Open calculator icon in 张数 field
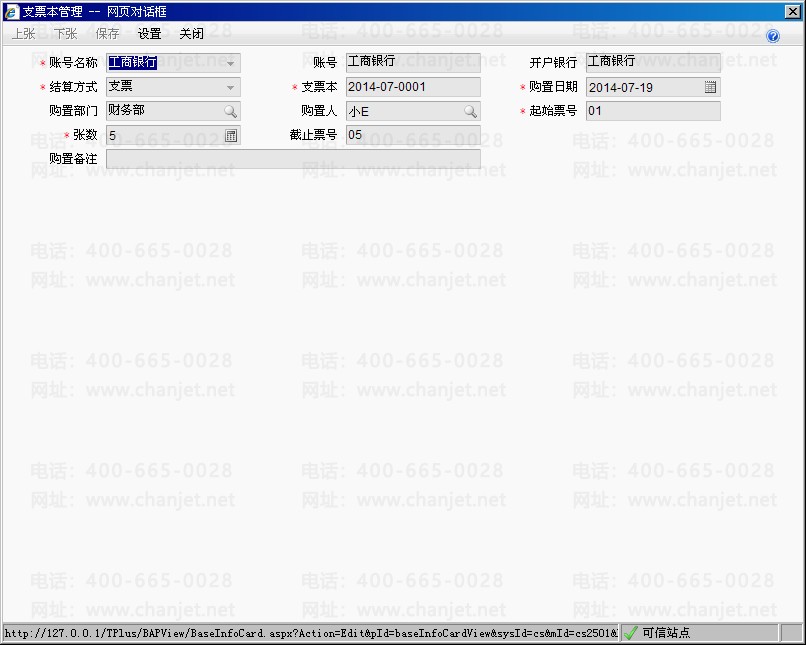 click(231, 136)
